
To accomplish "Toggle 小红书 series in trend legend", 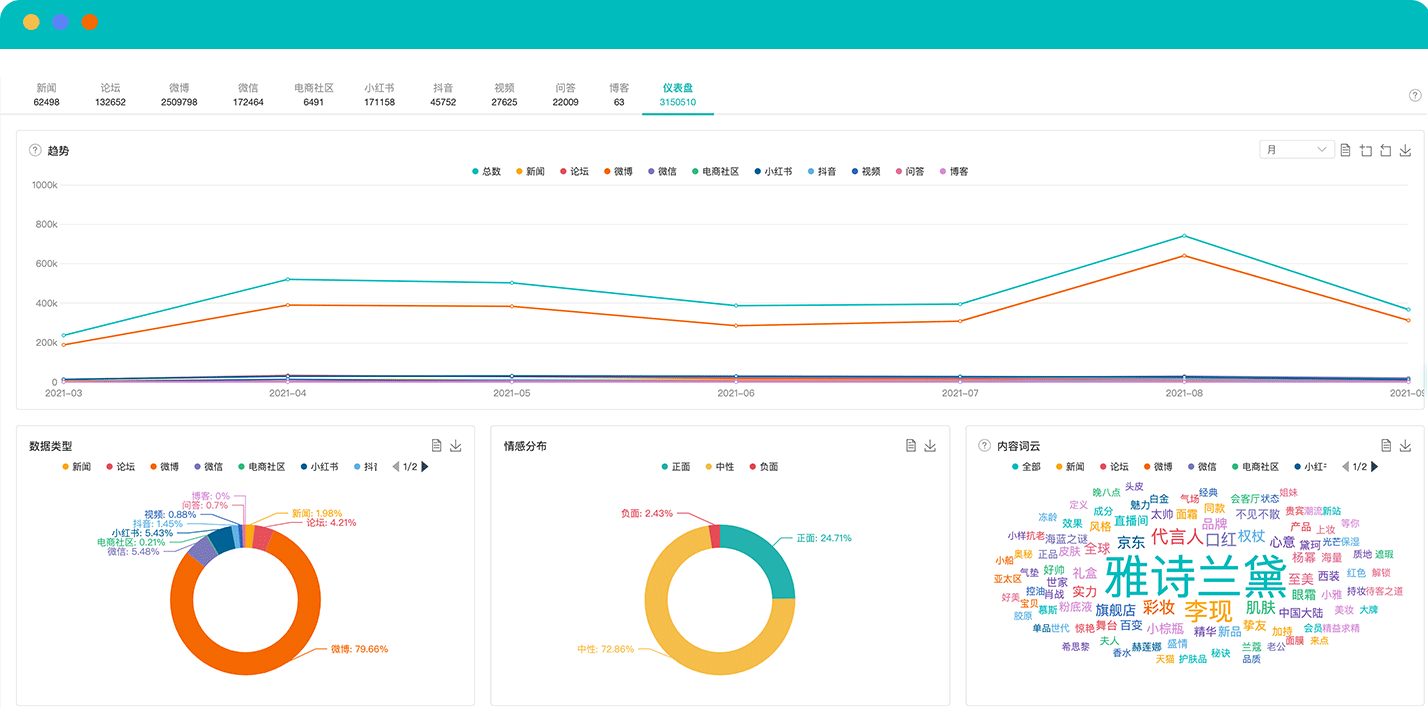I will pyautogui.click(x=773, y=172).
